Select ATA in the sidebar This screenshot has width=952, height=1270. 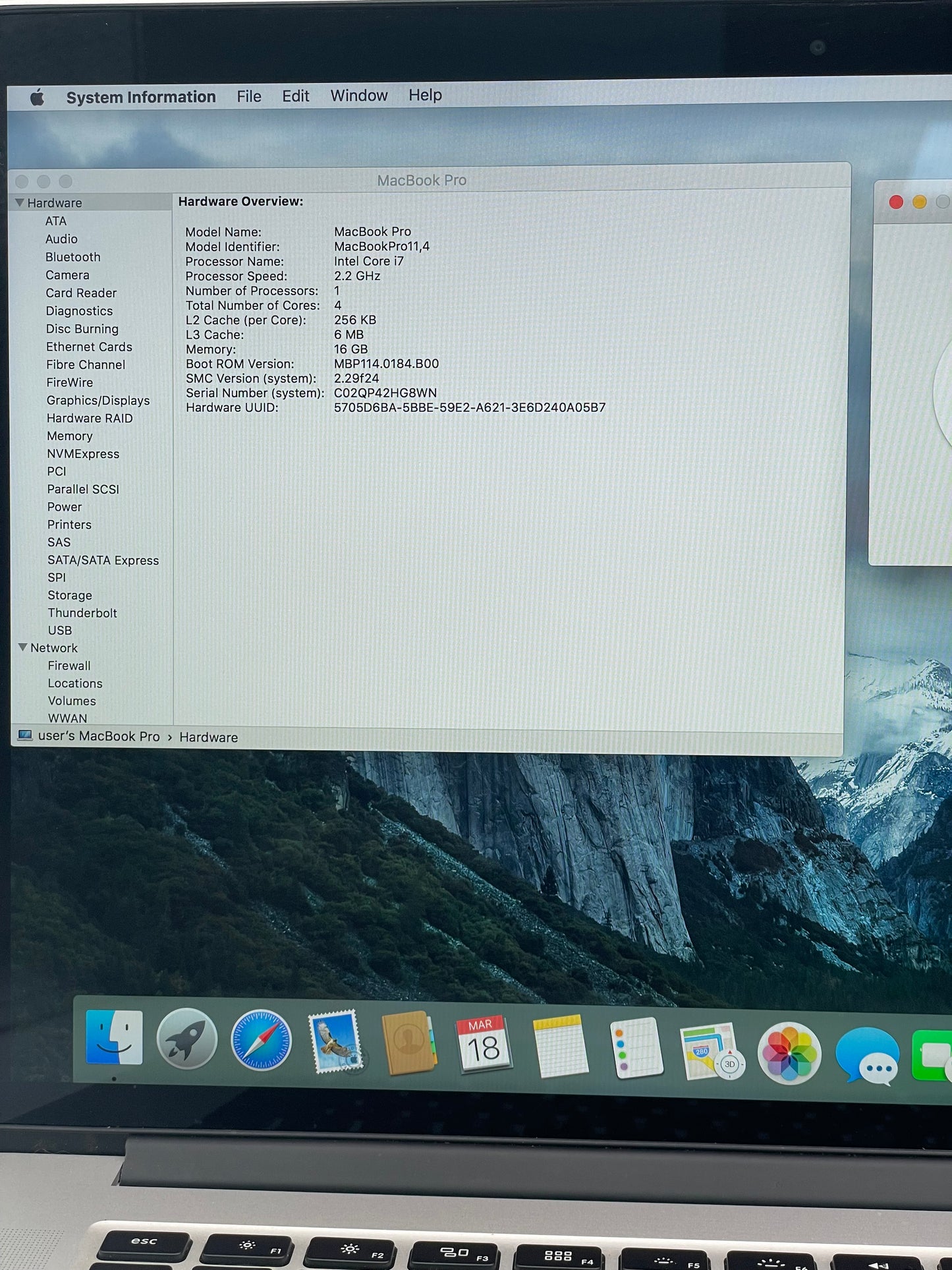pyautogui.click(x=56, y=221)
